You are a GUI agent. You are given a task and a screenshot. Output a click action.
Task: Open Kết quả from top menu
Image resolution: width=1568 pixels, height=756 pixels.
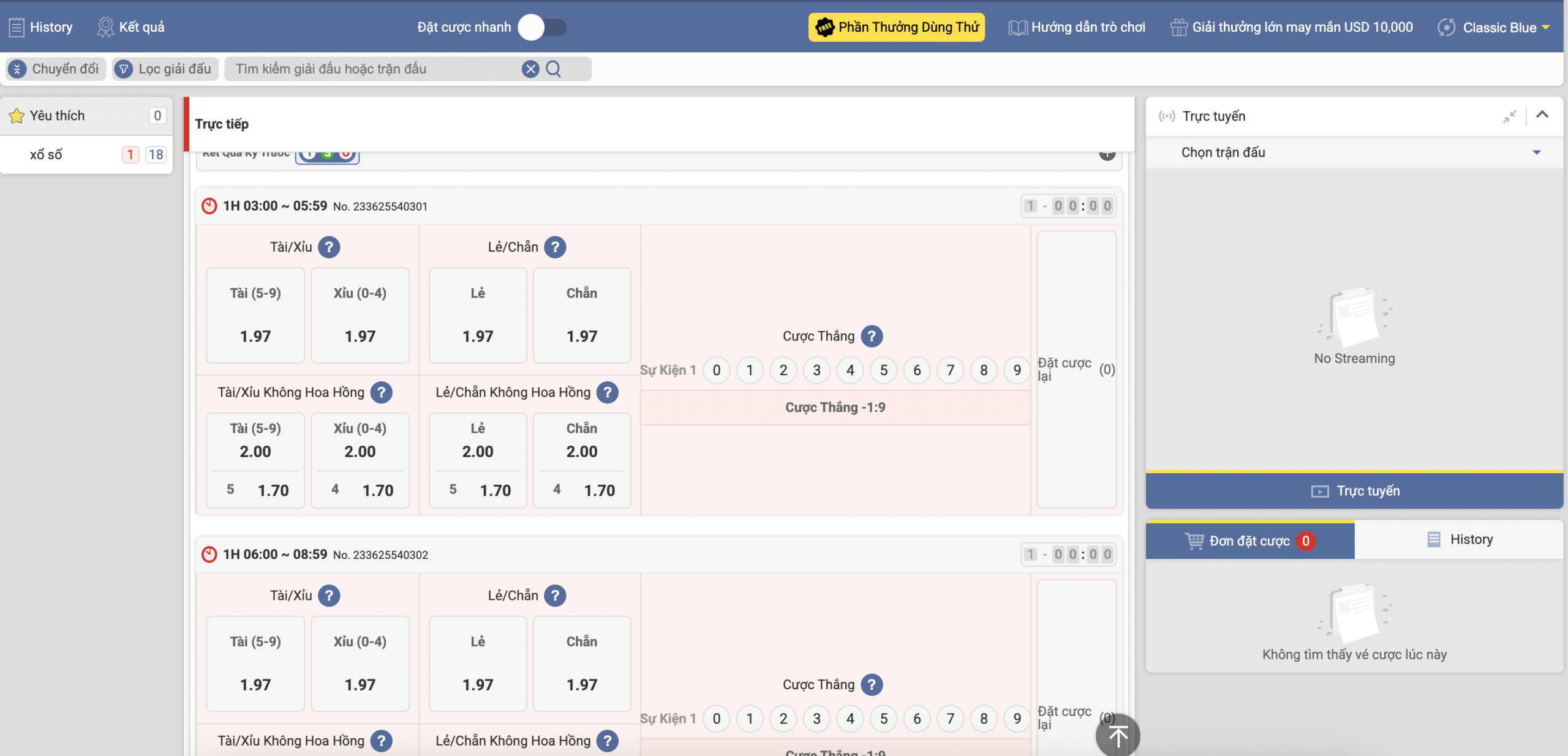[x=130, y=27]
